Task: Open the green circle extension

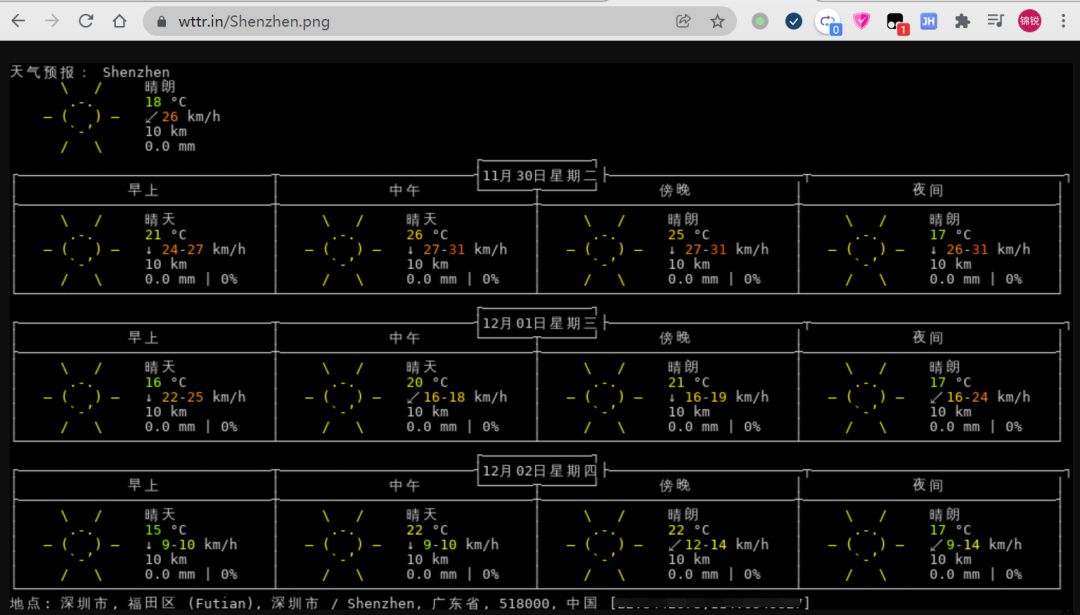Action: (x=760, y=21)
